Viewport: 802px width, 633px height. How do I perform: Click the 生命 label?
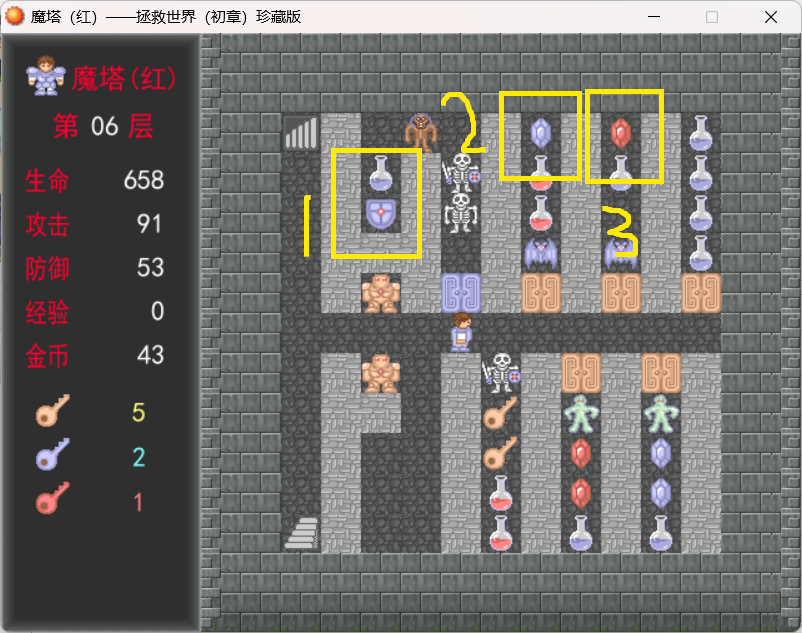47,181
